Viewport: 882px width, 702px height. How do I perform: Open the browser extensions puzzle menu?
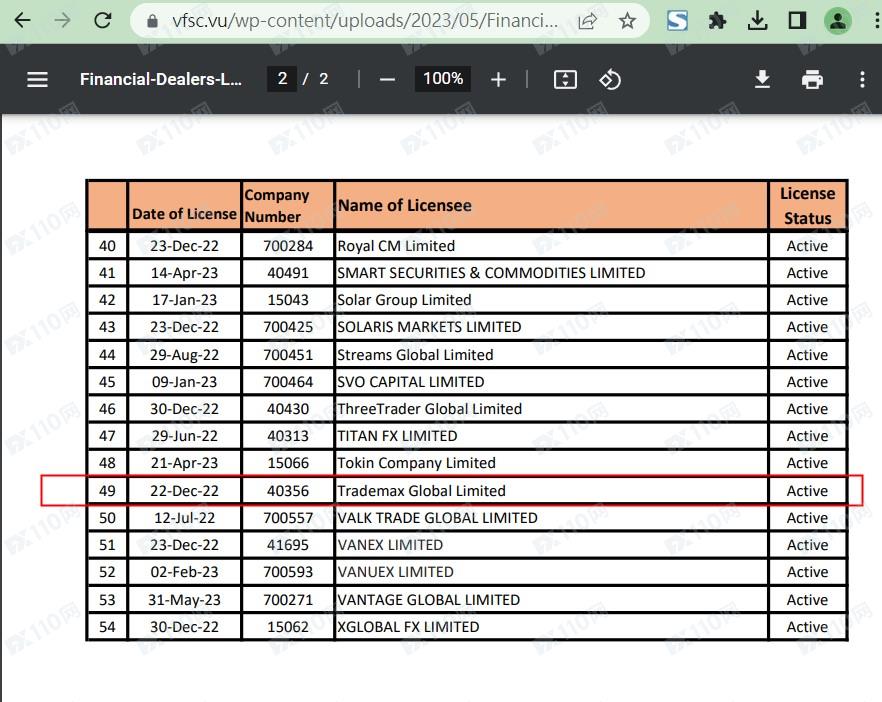(717, 20)
